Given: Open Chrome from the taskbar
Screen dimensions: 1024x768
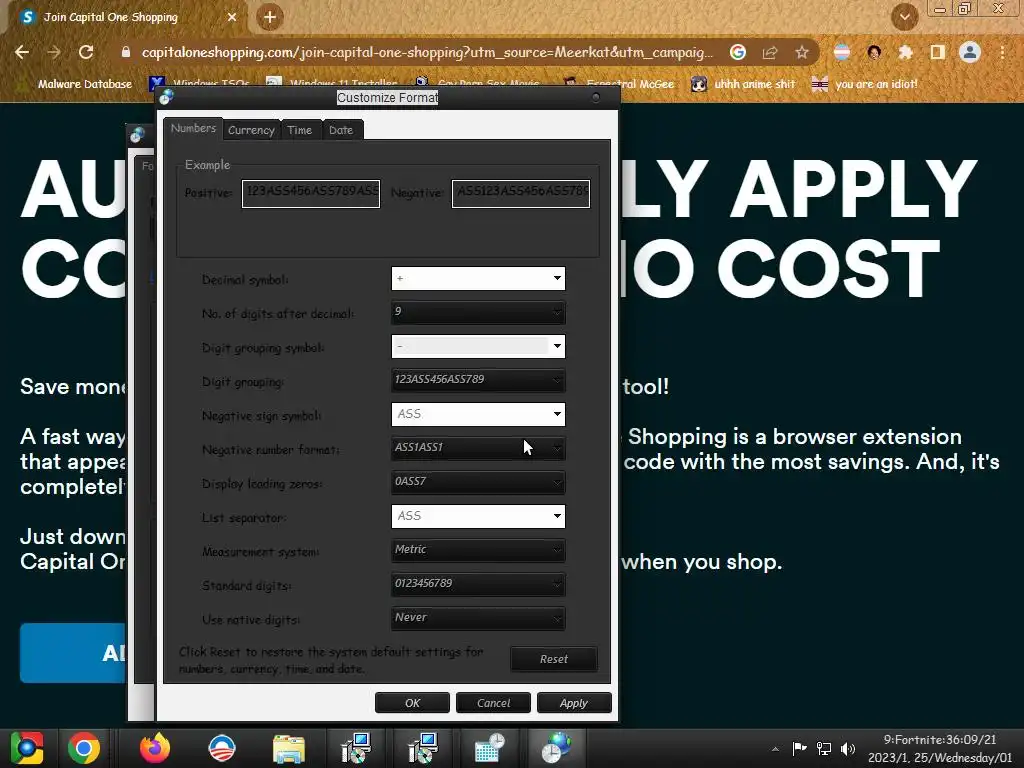Looking at the screenshot, I should pos(84,748).
